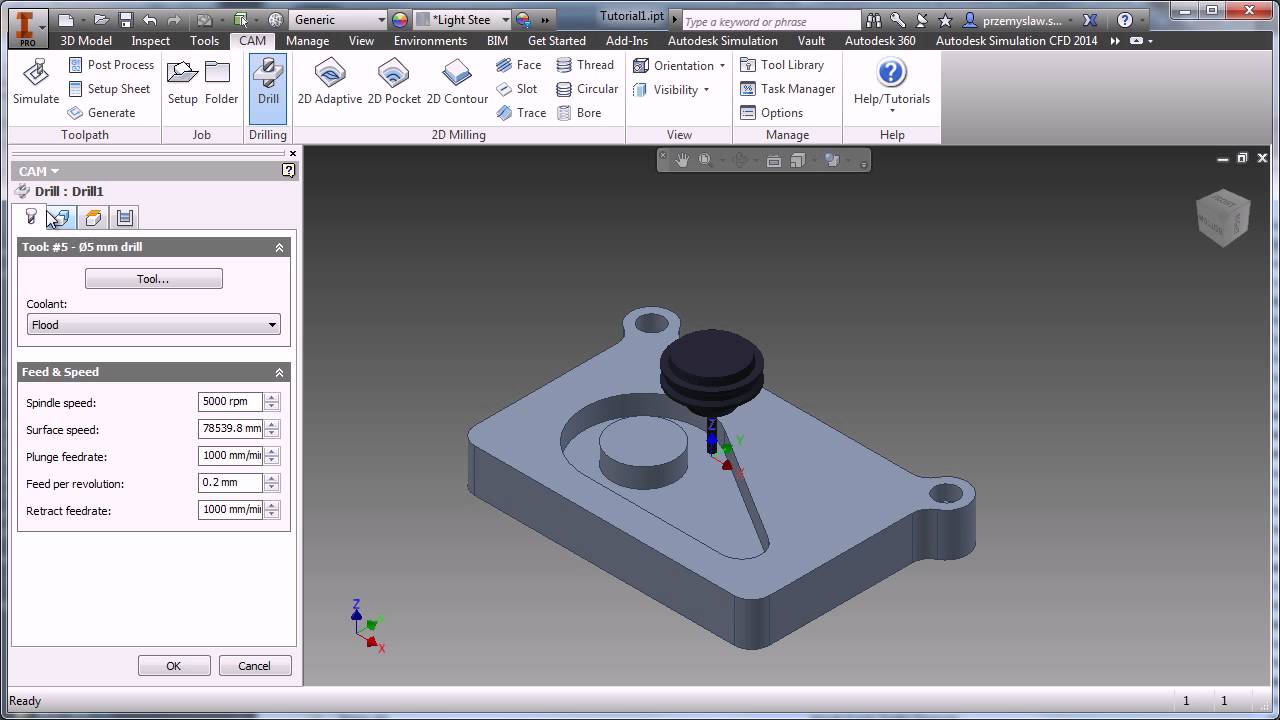Open the Environments ribbon tab
The width and height of the screenshot is (1280, 720).
point(430,40)
